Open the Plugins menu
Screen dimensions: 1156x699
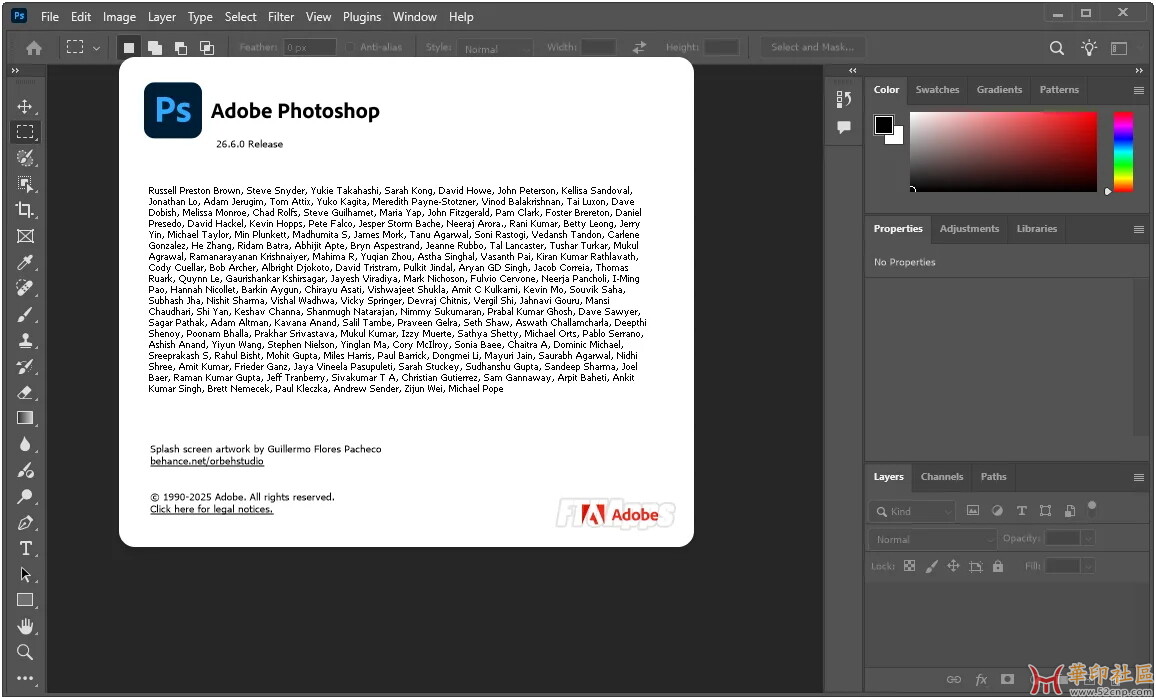pyautogui.click(x=362, y=16)
